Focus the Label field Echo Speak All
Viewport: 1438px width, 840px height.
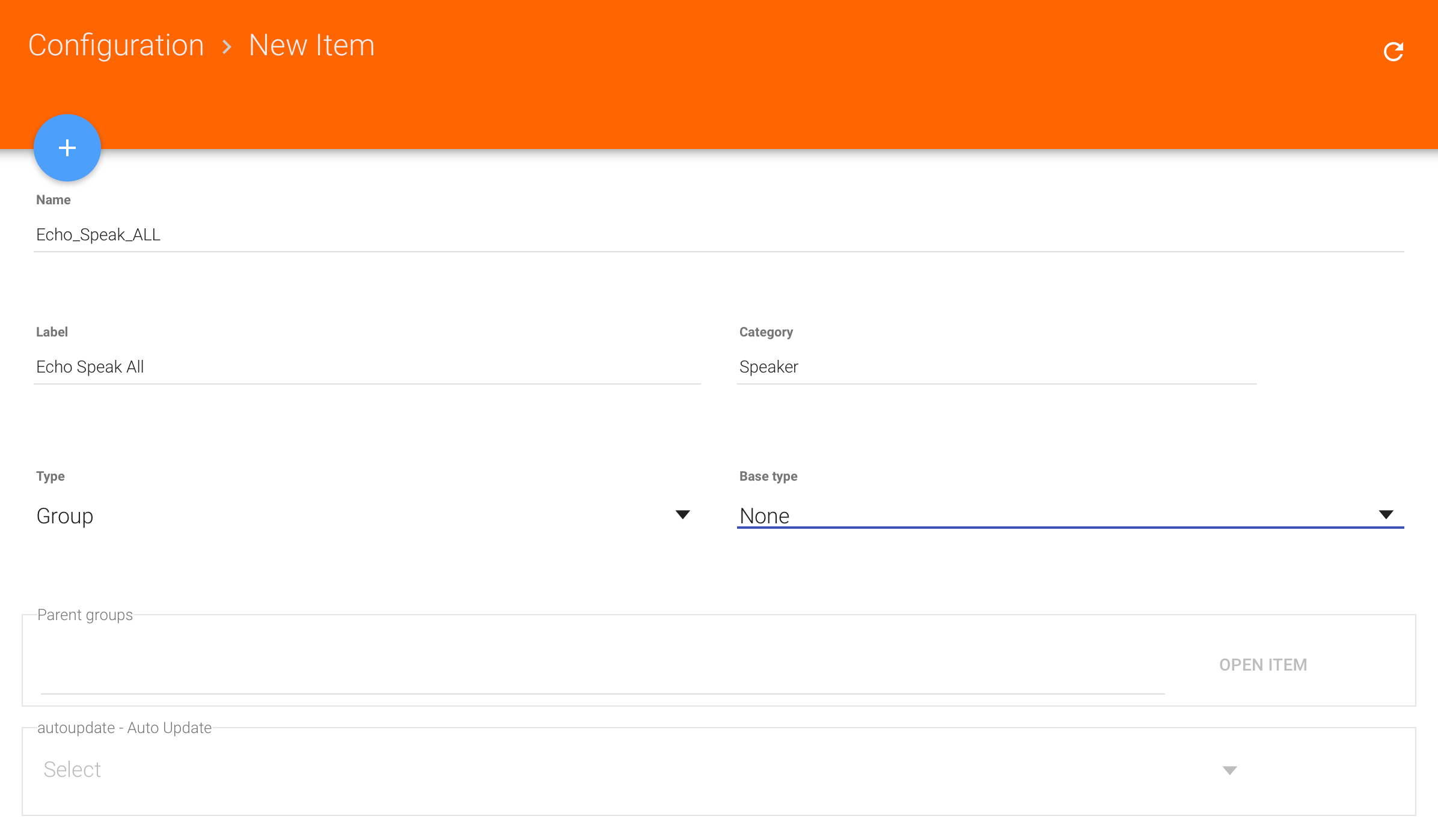[367, 367]
